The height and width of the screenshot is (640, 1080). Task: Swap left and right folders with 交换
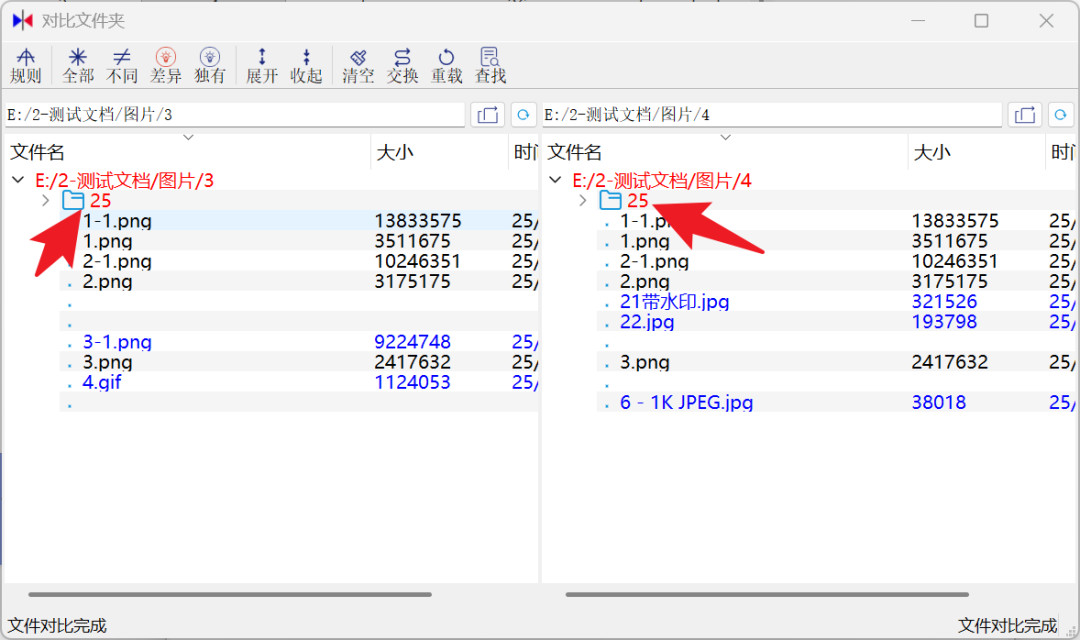click(402, 66)
